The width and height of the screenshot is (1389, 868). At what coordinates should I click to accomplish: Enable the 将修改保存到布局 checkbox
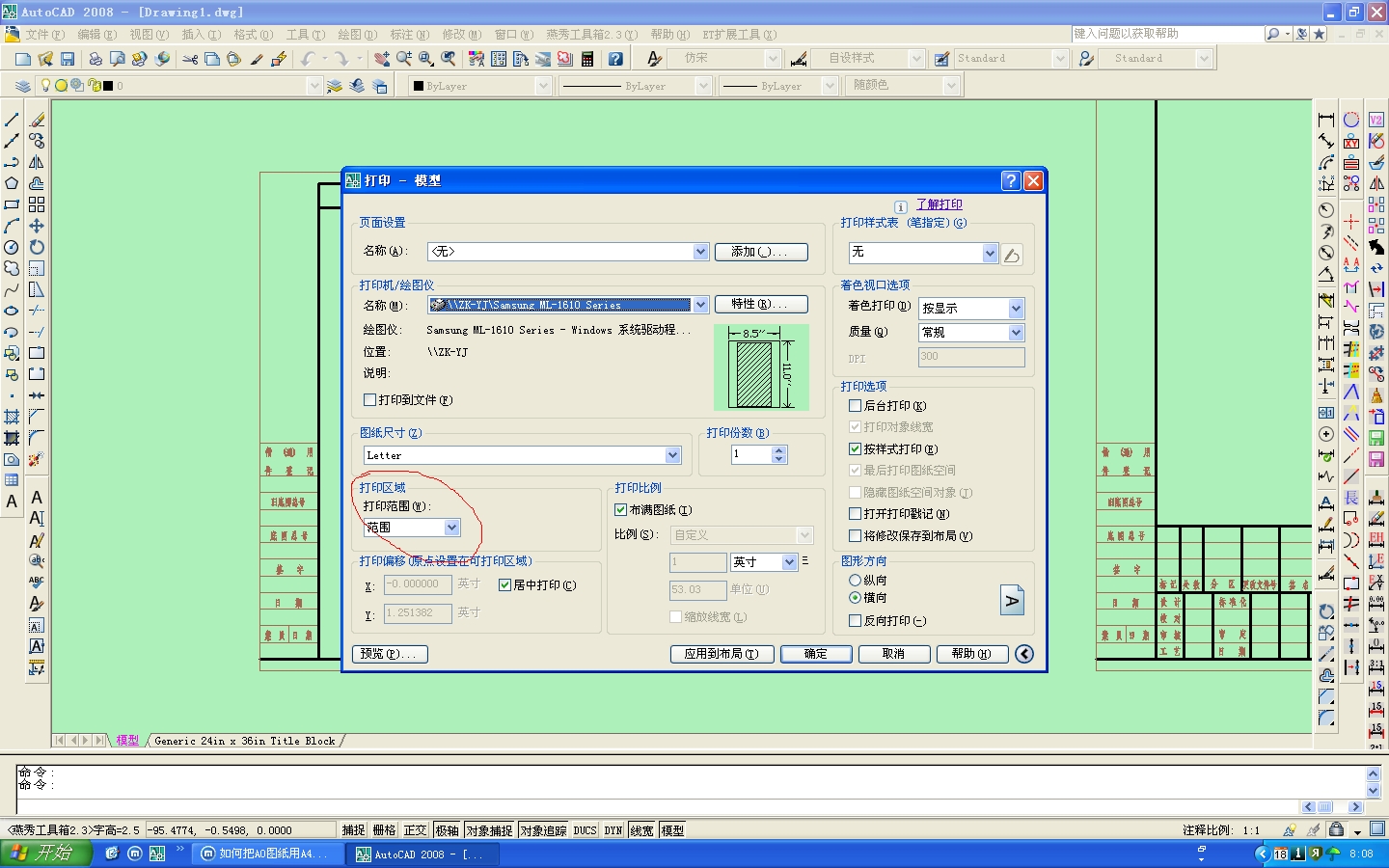pyautogui.click(x=855, y=535)
